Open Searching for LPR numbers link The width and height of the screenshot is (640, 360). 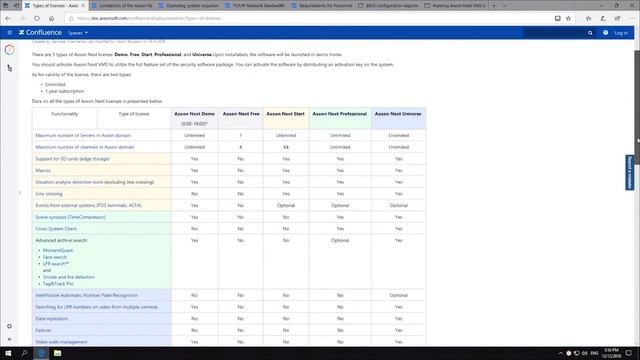96,307
